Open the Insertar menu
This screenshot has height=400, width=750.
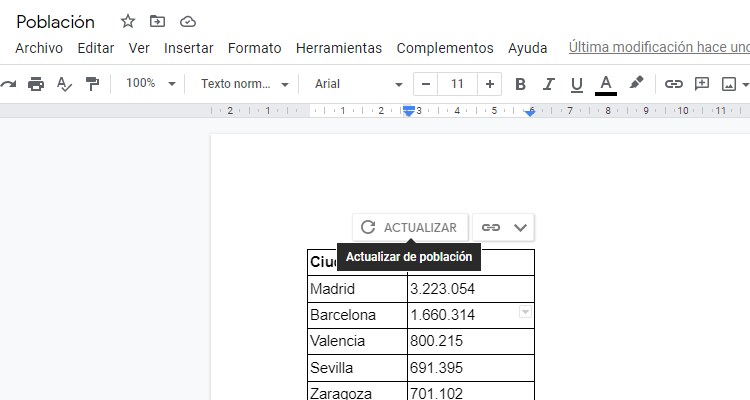[x=188, y=48]
